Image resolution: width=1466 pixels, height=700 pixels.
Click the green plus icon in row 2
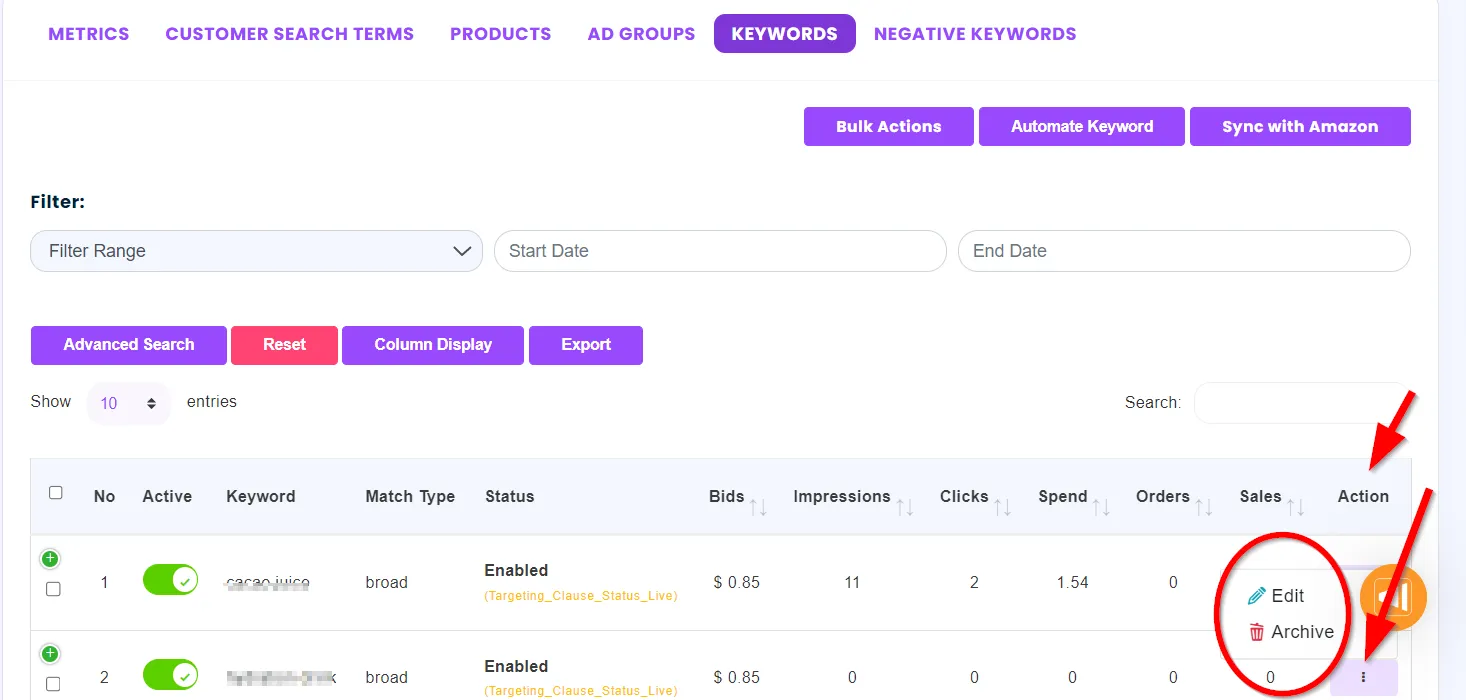coord(50,654)
